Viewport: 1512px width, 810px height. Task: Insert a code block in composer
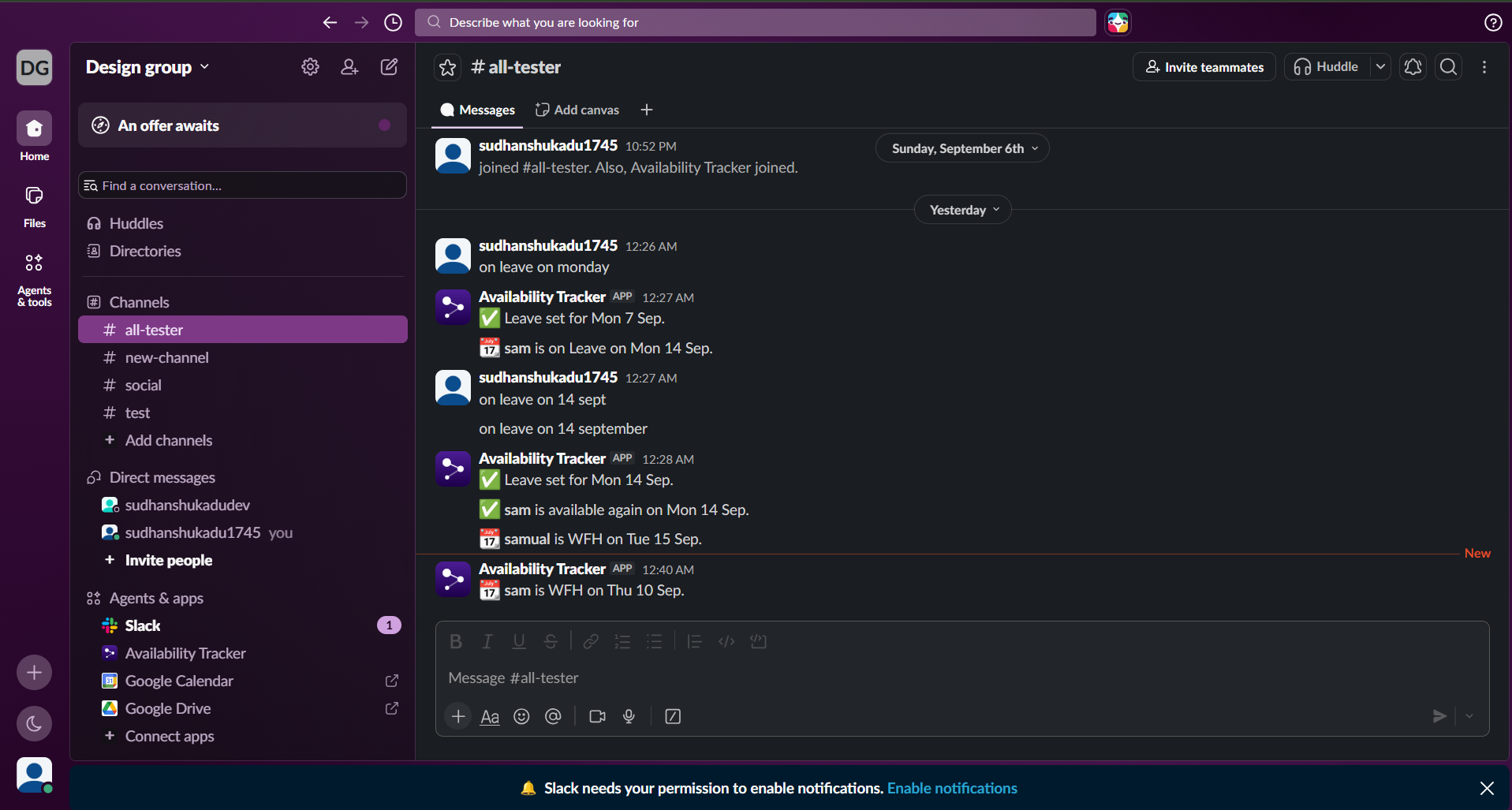759,641
